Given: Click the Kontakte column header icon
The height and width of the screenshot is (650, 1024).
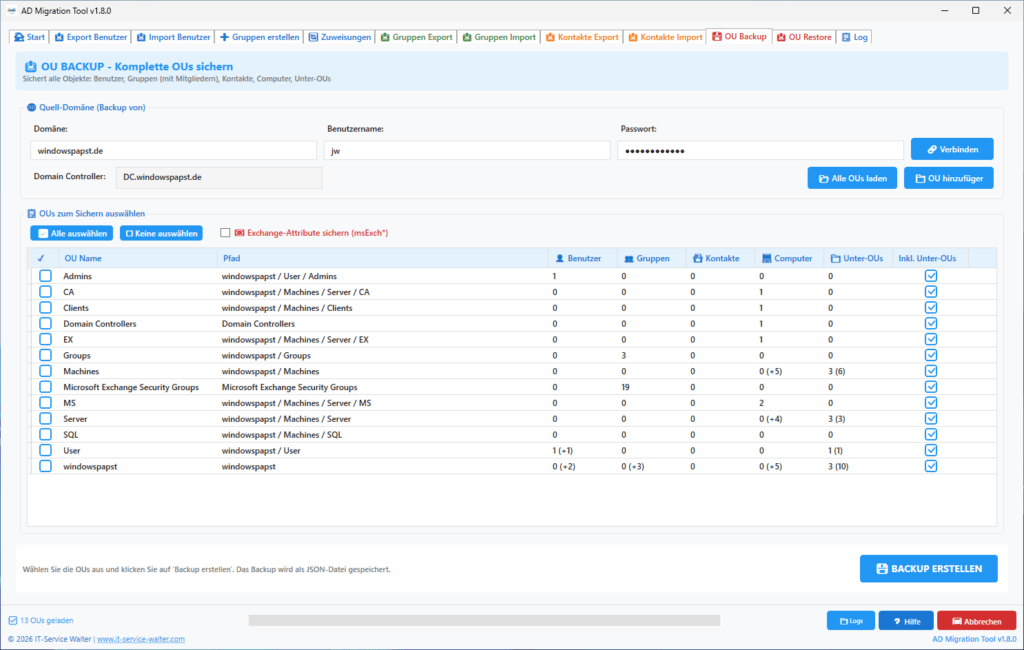Looking at the screenshot, I should pyautogui.click(x=697, y=259).
